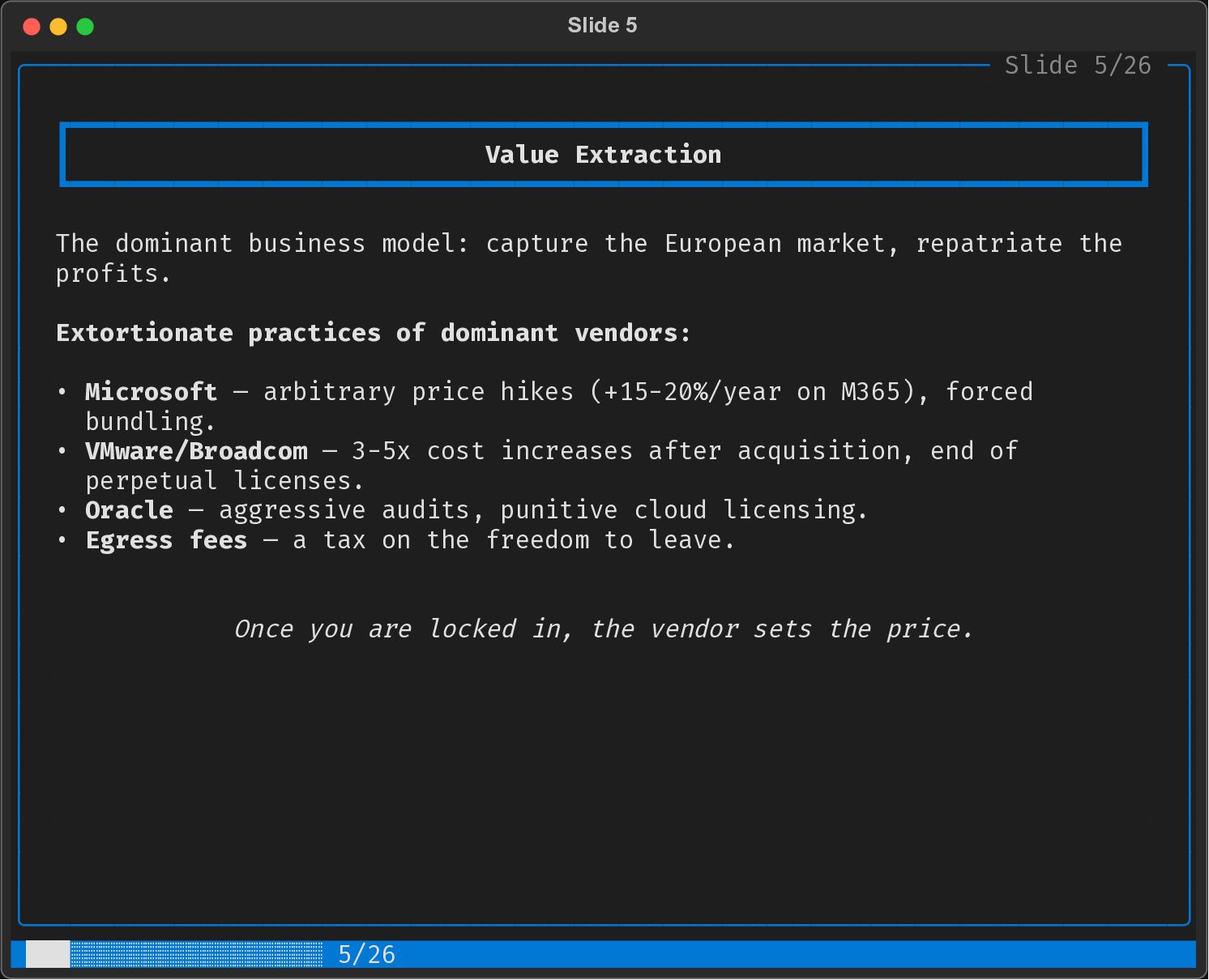Click 'aggressive audits, punitive cloud licensing.' text

(x=544, y=510)
